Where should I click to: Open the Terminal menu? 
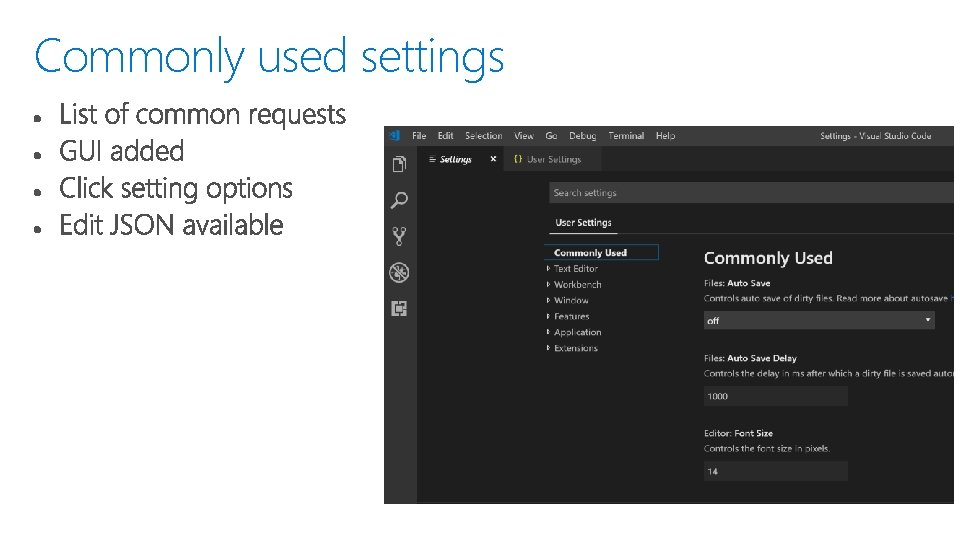pyautogui.click(x=626, y=136)
